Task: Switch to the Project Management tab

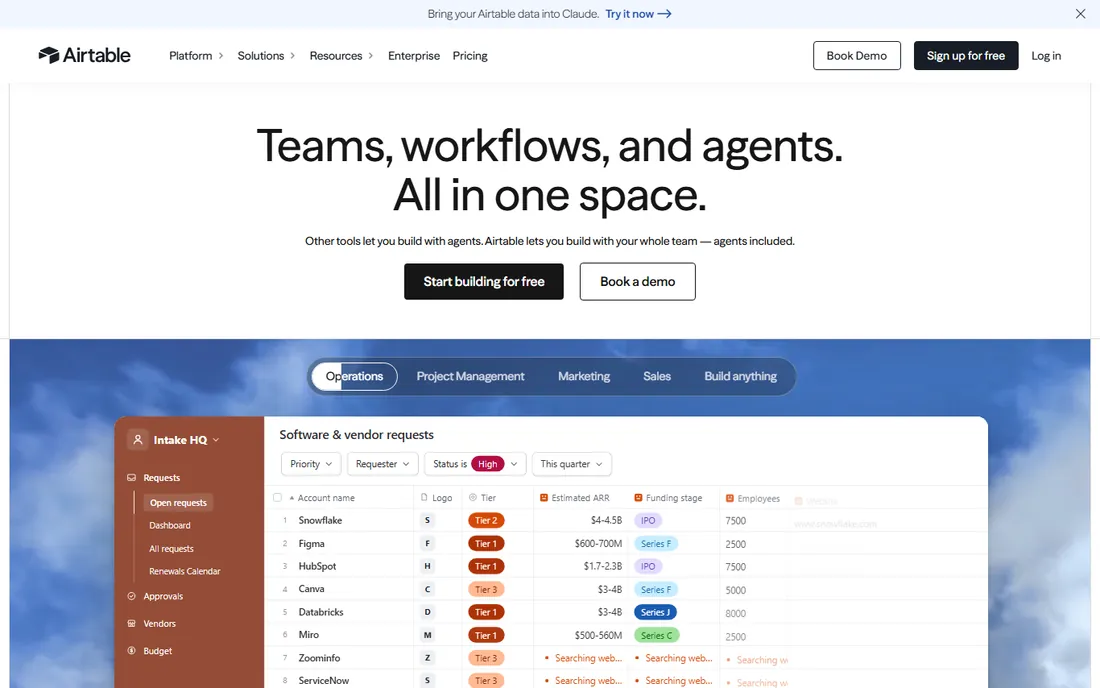Action: [x=471, y=377]
